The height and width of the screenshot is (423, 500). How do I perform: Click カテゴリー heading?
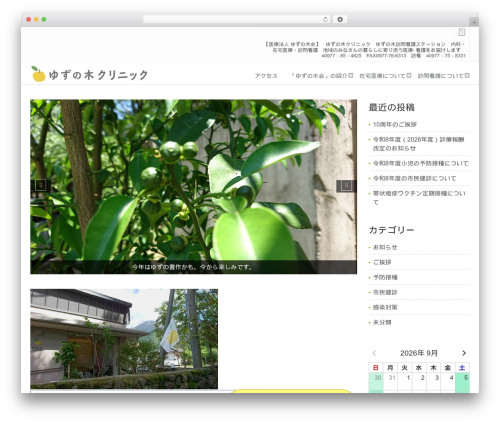[391, 230]
